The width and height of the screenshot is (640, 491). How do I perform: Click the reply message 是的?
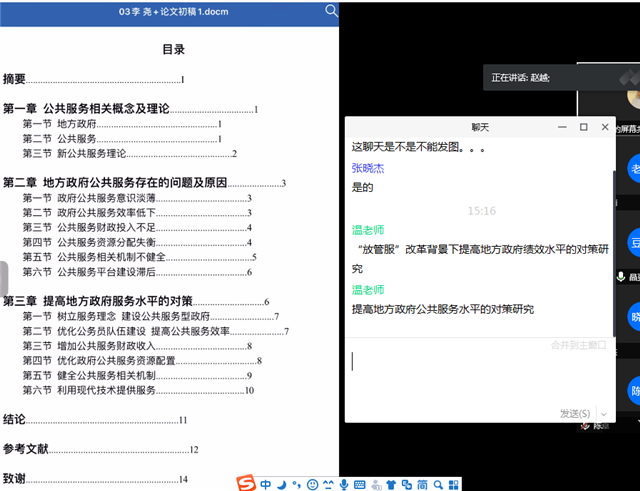click(x=362, y=187)
